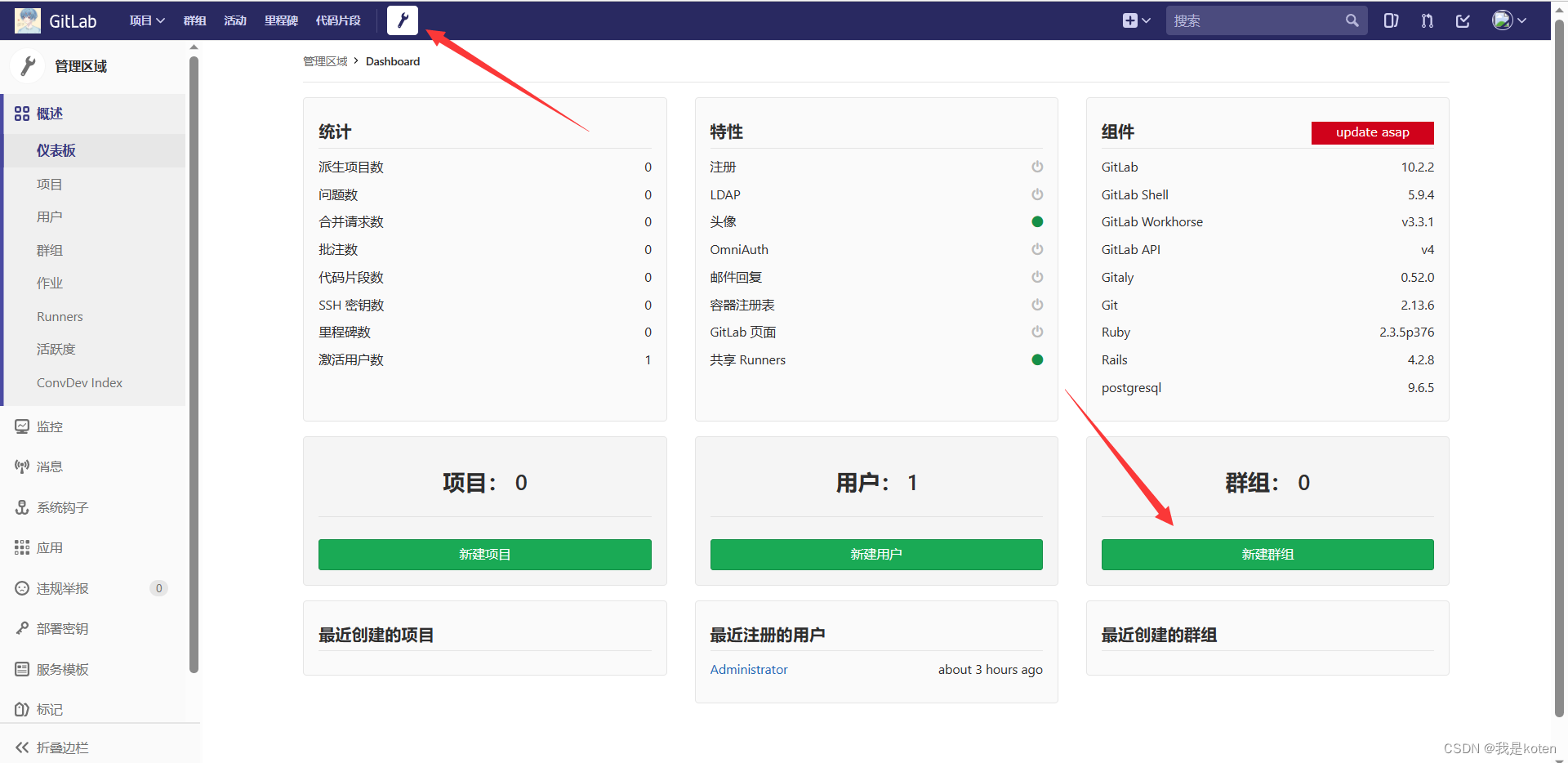
Task: Click the 标记 labels icon
Action: coord(22,709)
